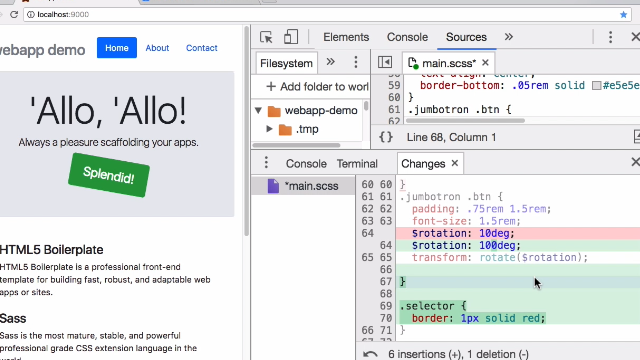Click the file navigator vertical scrollbar
The height and width of the screenshot is (360, 640).
366,106
